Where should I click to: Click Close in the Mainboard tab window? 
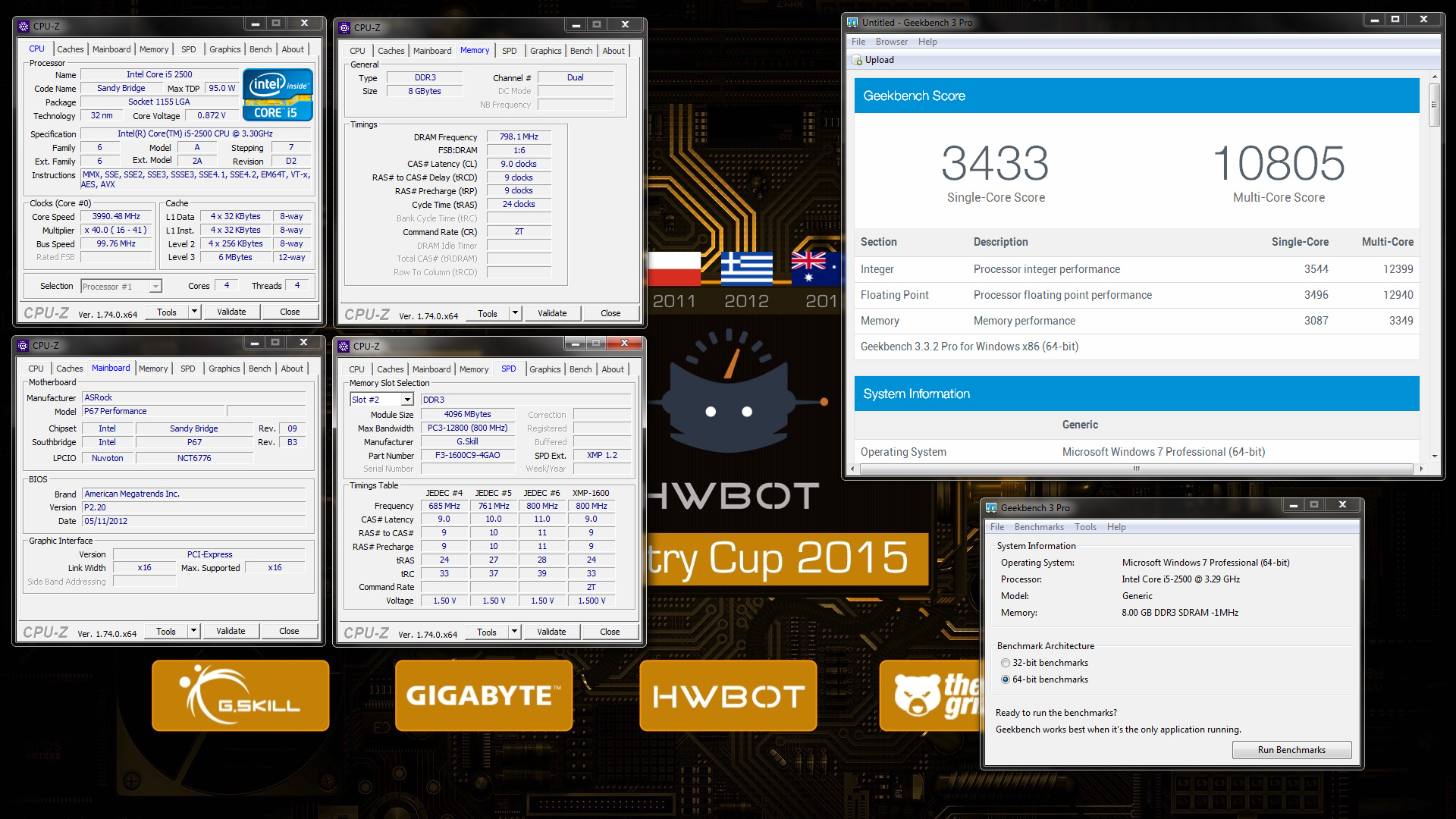coord(289,631)
